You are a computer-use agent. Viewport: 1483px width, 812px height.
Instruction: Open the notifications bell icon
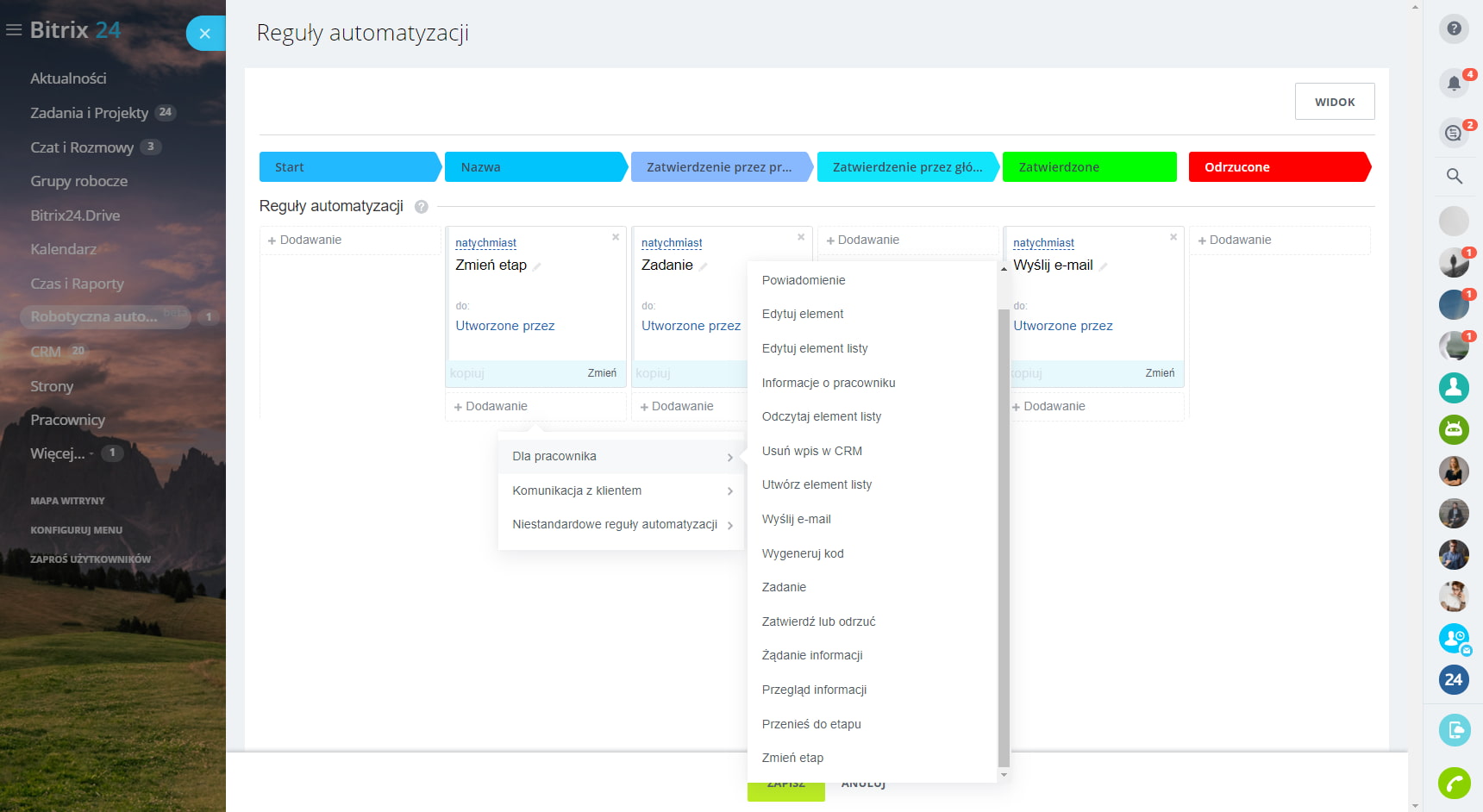(x=1454, y=84)
